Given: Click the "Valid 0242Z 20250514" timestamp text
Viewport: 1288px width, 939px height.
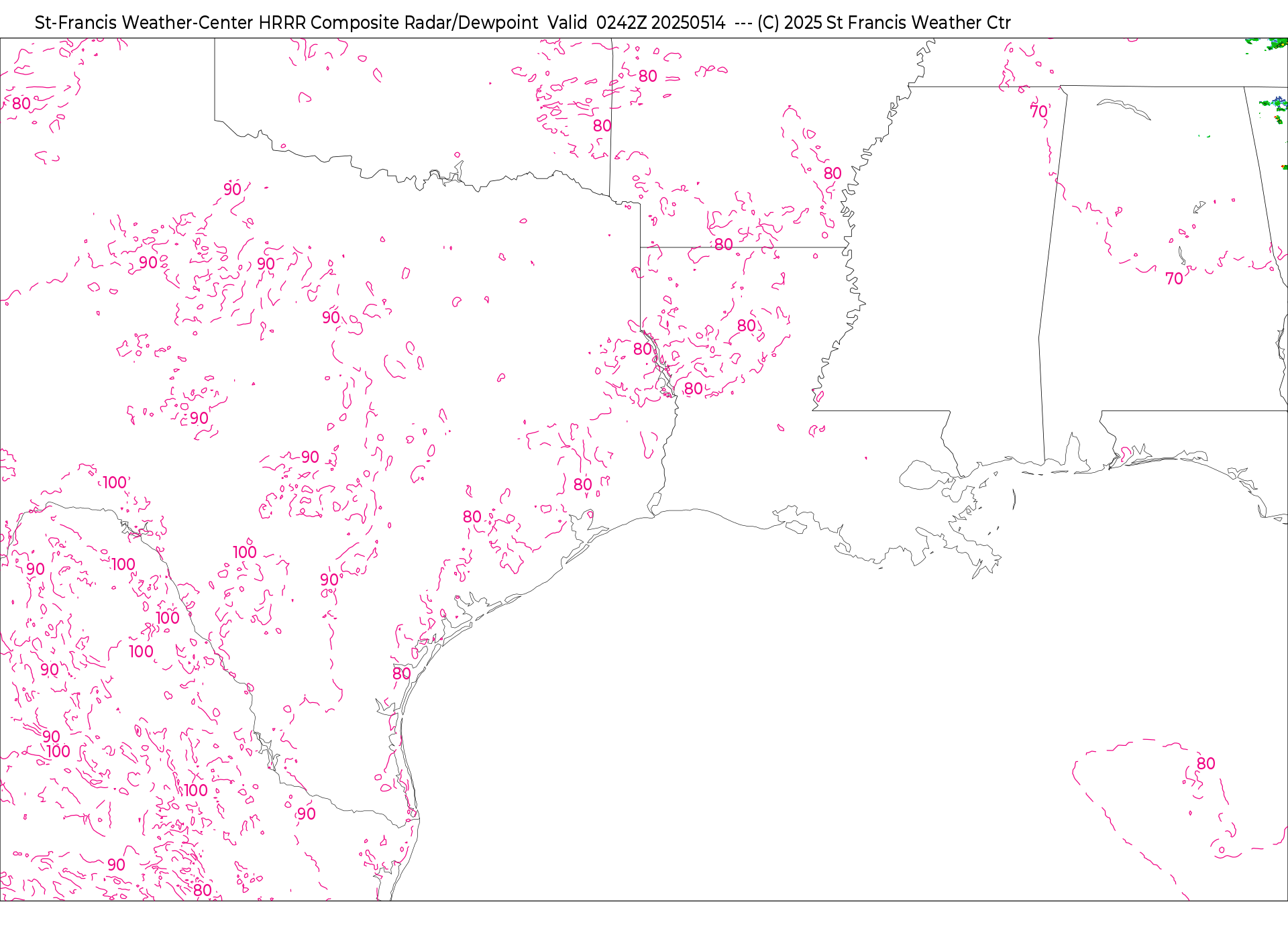Looking at the screenshot, I should 636,23.
